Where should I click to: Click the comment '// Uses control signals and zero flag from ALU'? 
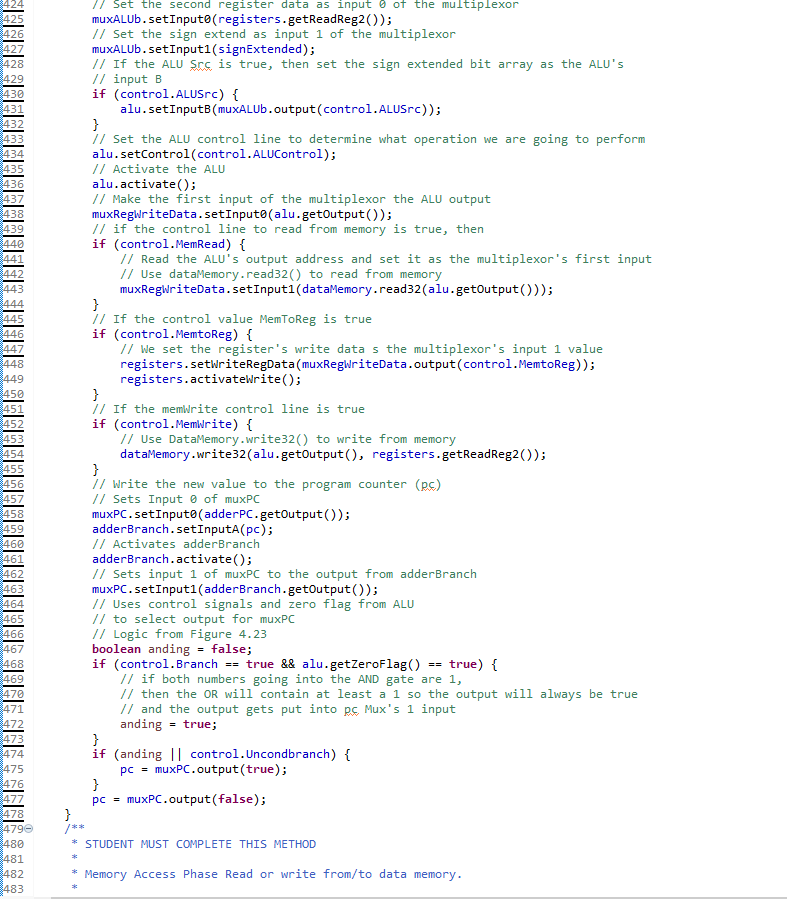(x=253, y=604)
